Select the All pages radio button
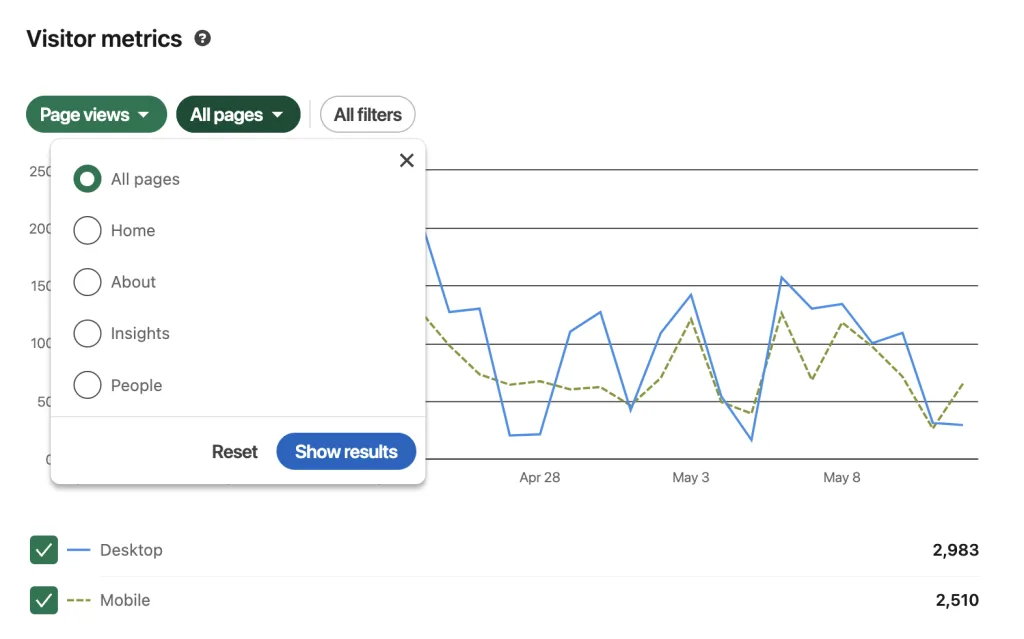Viewport: 1024px width, 639px height. coord(88,179)
